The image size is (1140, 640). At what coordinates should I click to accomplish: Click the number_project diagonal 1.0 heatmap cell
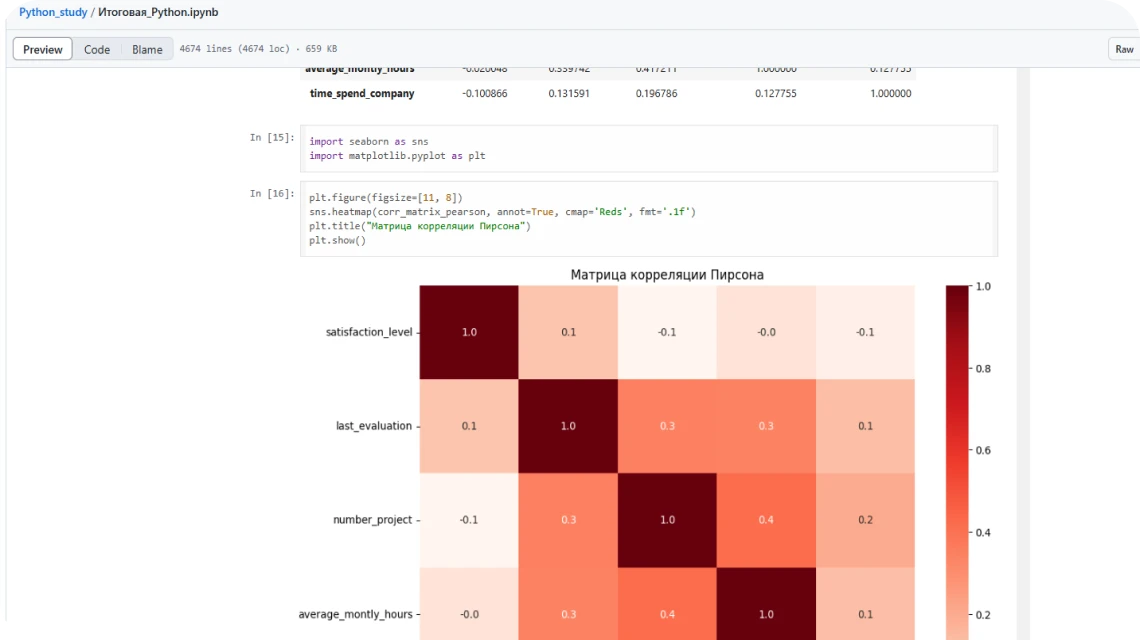click(x=667, y=520)
